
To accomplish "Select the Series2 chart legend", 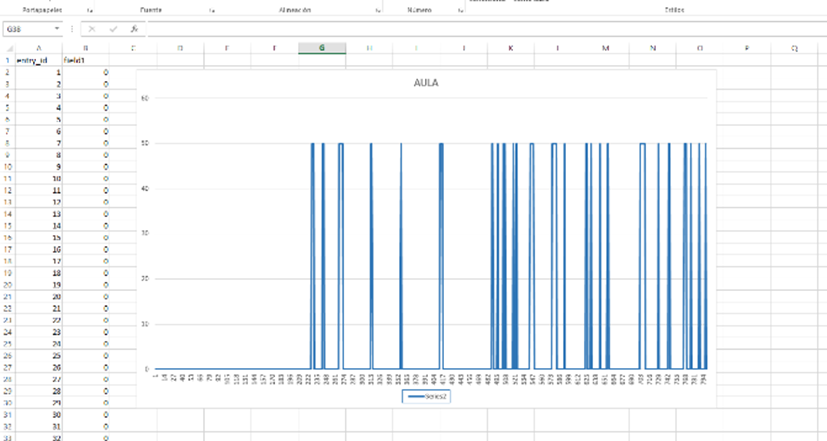I will (426, 396).
